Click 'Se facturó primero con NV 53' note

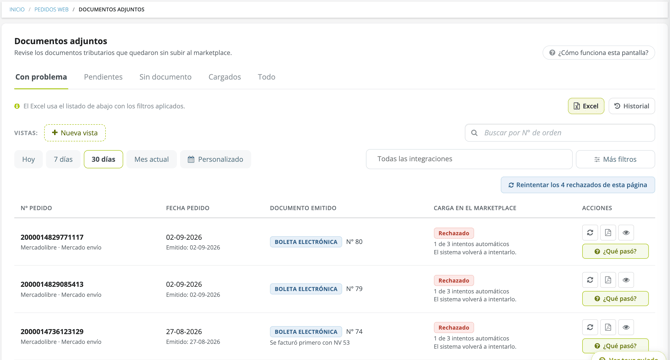[310, 342]
